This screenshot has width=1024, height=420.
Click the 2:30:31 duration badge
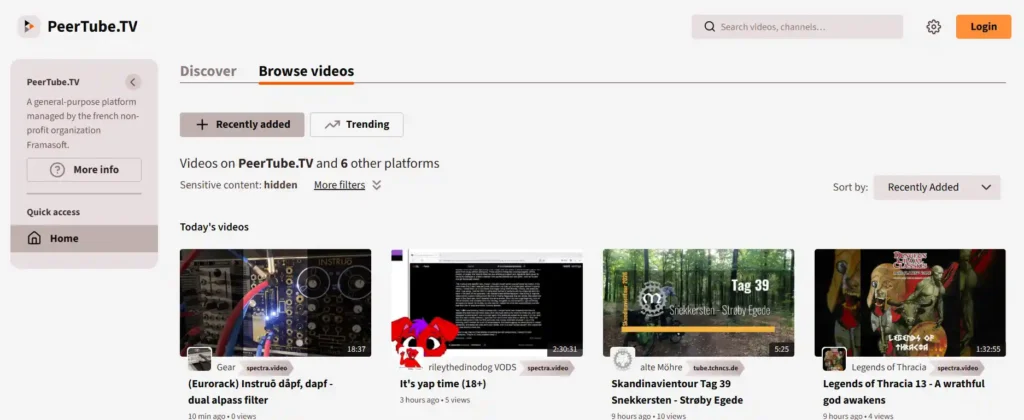(x=565, y=349)
